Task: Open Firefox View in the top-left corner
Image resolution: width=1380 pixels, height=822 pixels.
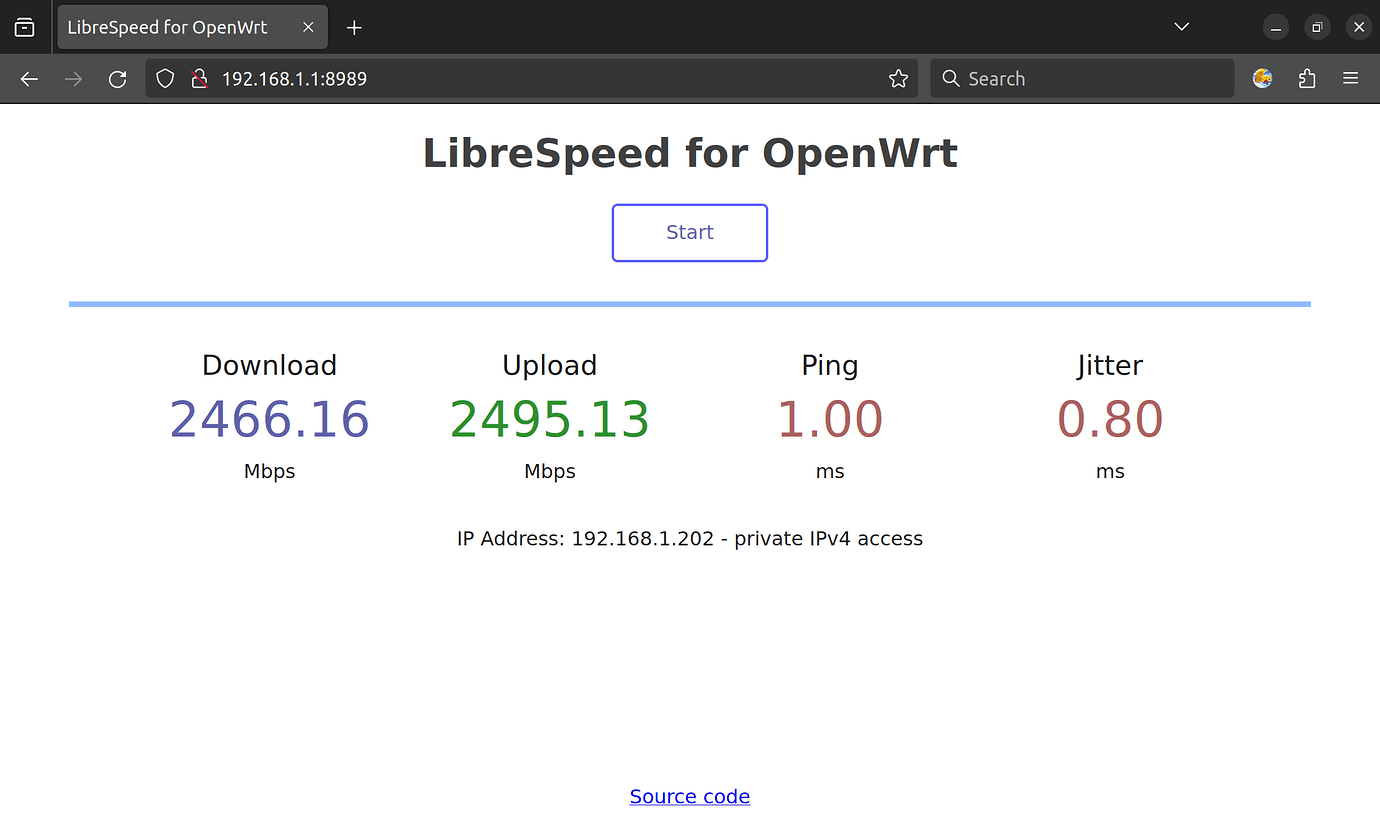Action: (x=24, y=27)
